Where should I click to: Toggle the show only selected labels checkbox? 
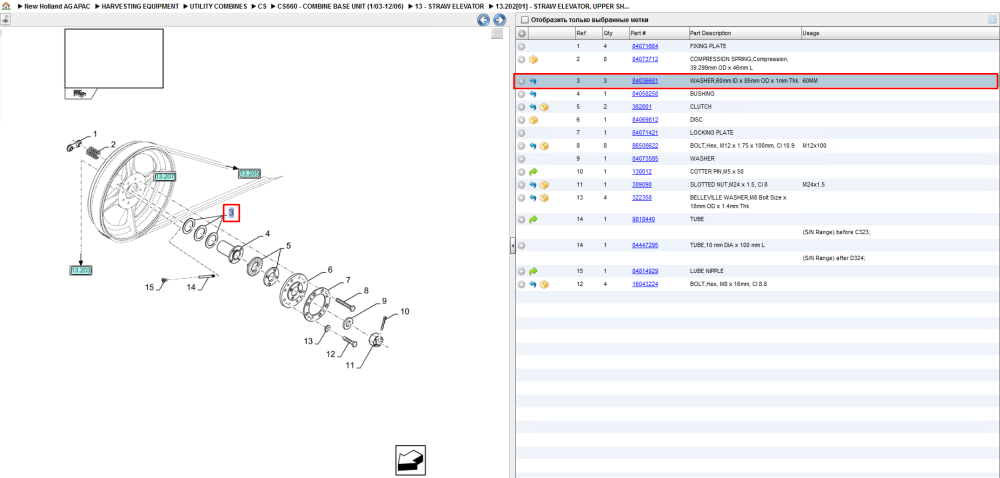click(x=524, y=20)
